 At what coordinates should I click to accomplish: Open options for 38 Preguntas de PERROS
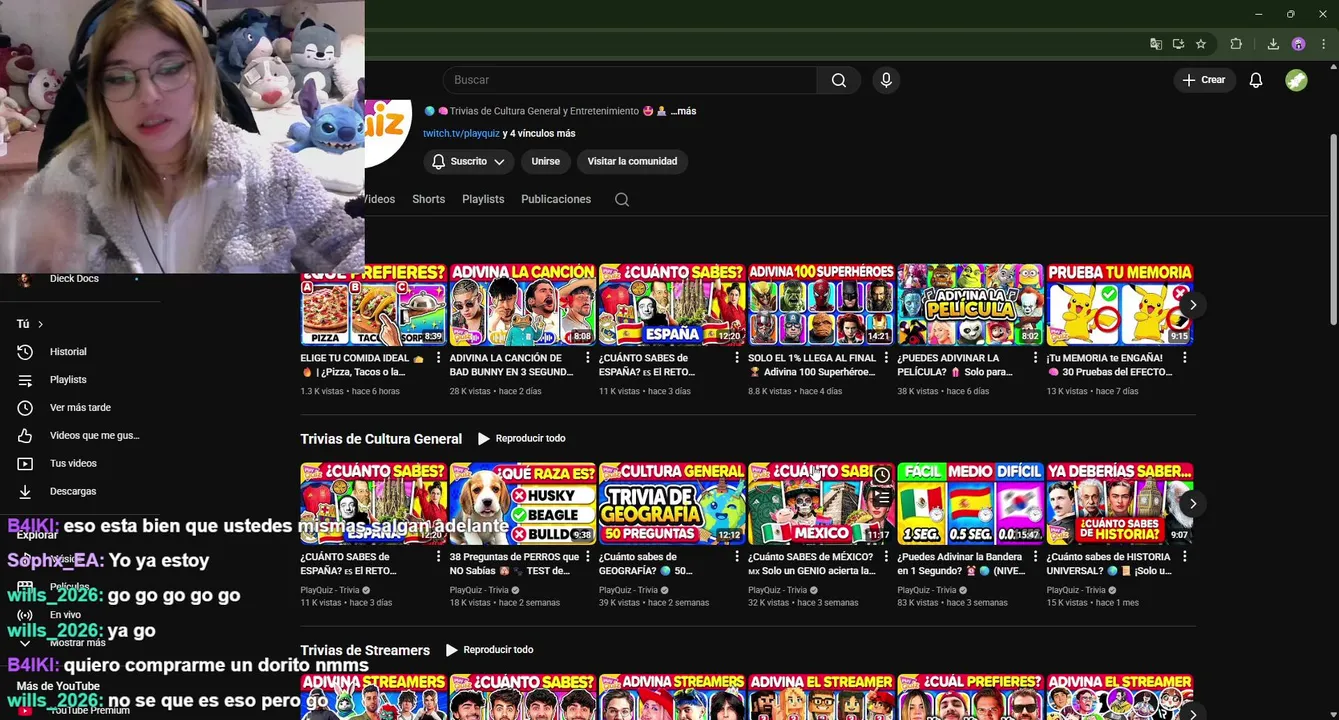click(587, 556)
